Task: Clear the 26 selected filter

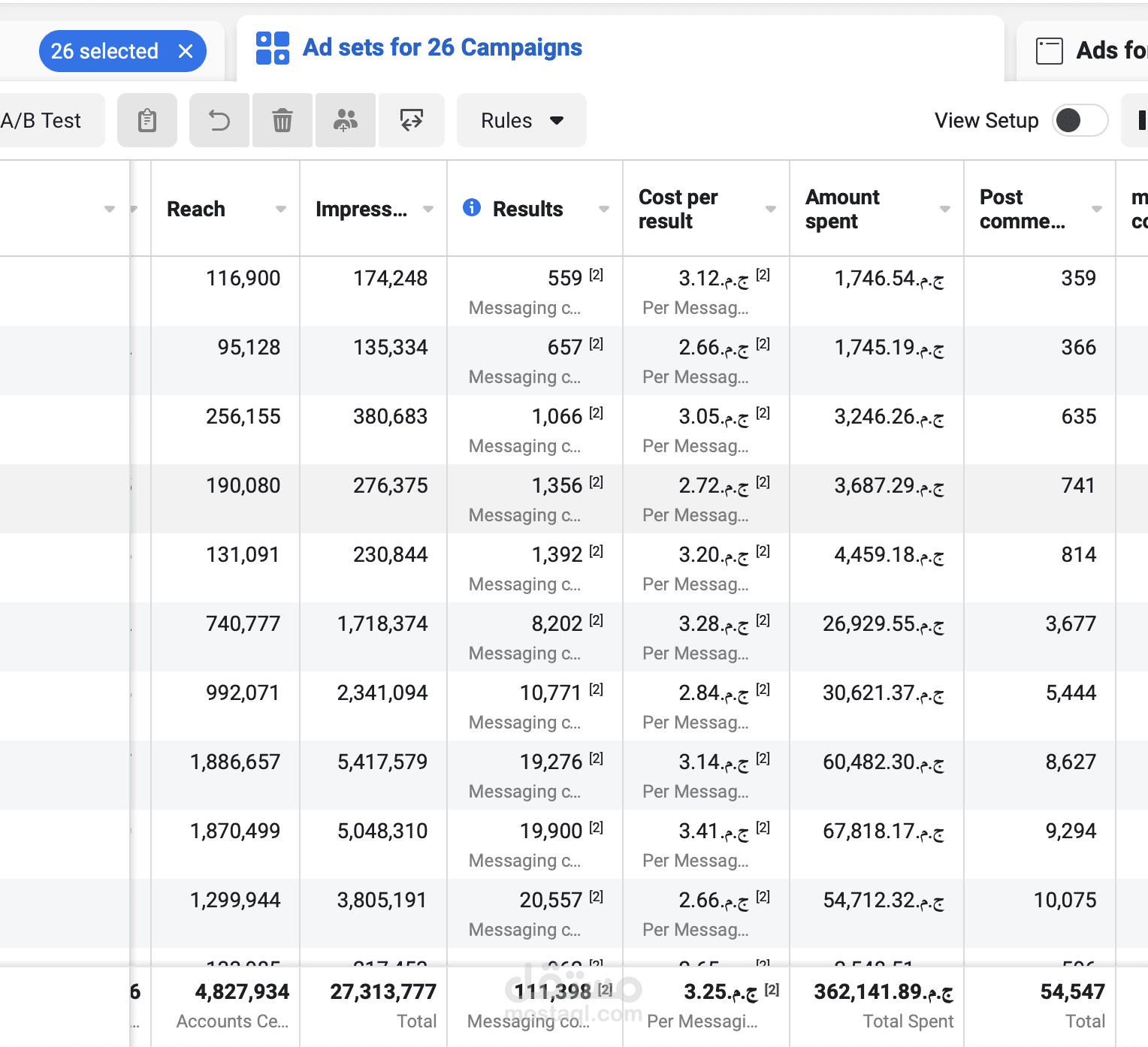Action: pos(186,51)
